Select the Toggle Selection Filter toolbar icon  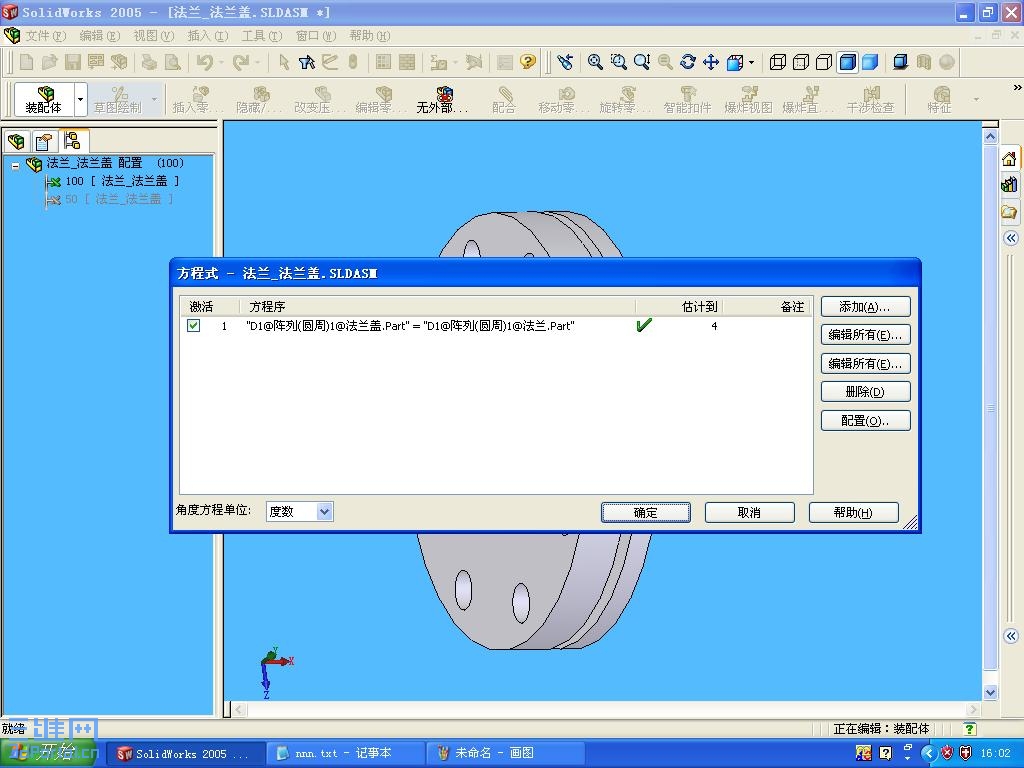306,62
